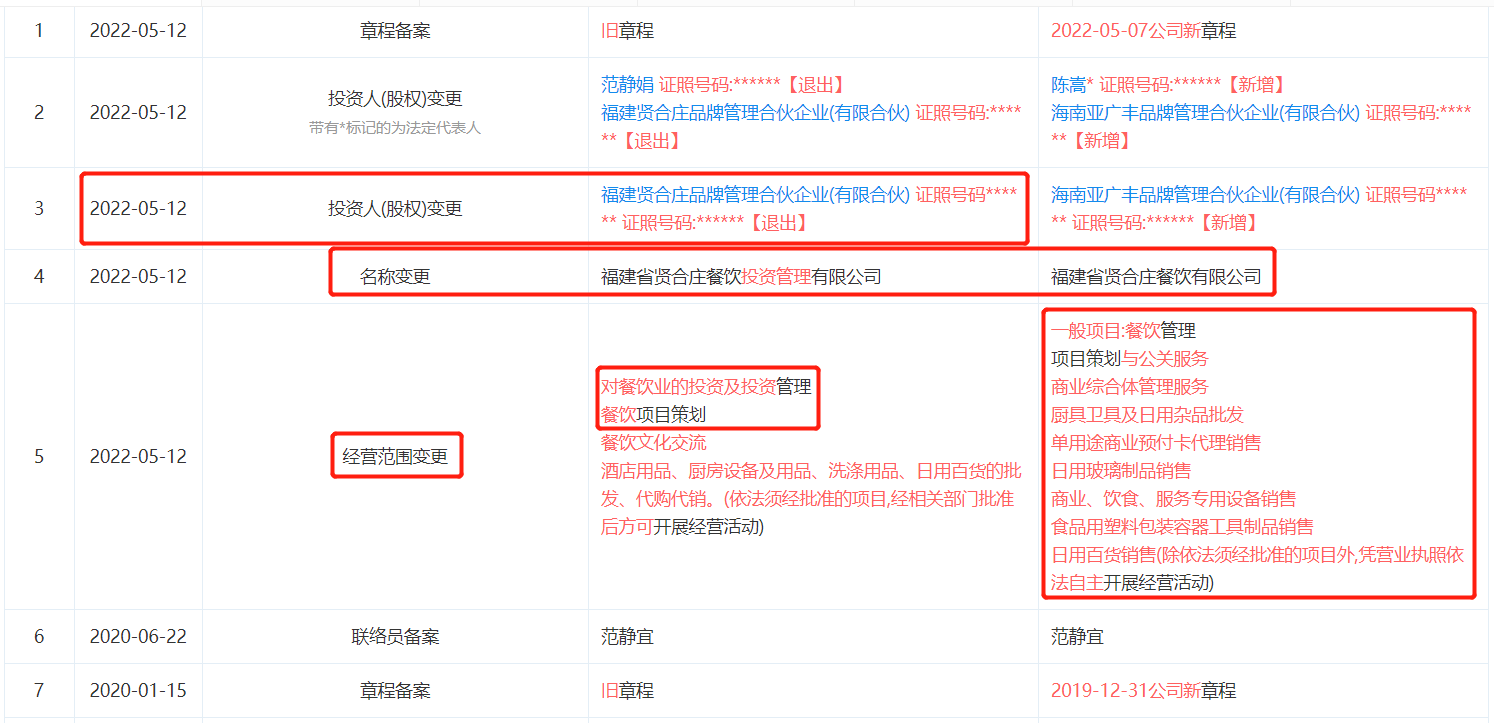The height and width of the screenshot is (723, 1494).
Task: Click 投资人(股权)变更 in row 3
Action: pos(395,209)
